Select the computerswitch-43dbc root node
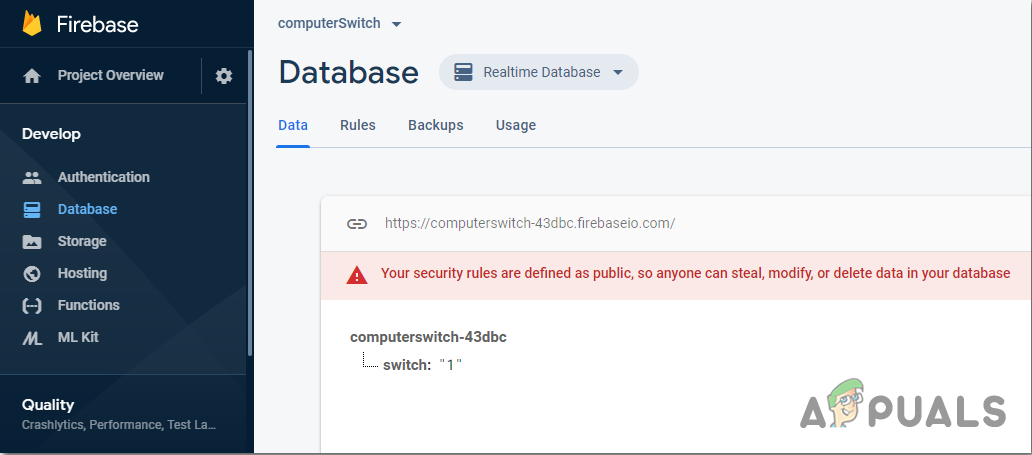The height and width of the screenshot is (455, 1032). 428,337
